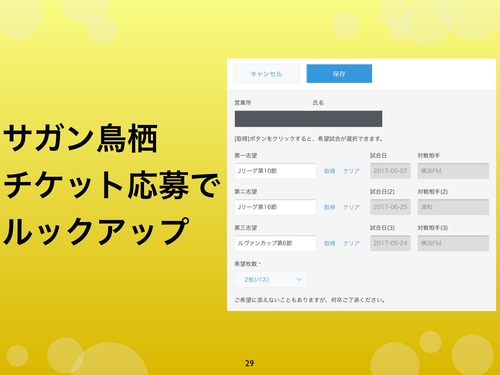Click the [取得]ボタンをクリックすると instruction text
Image resolution: width=500 pixels, height=375 pixels.
(309, 139)
